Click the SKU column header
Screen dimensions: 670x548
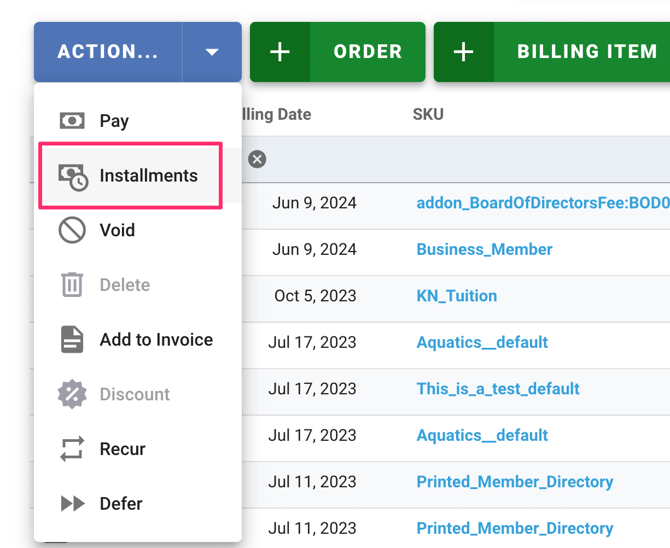click(x=428, y=114)
